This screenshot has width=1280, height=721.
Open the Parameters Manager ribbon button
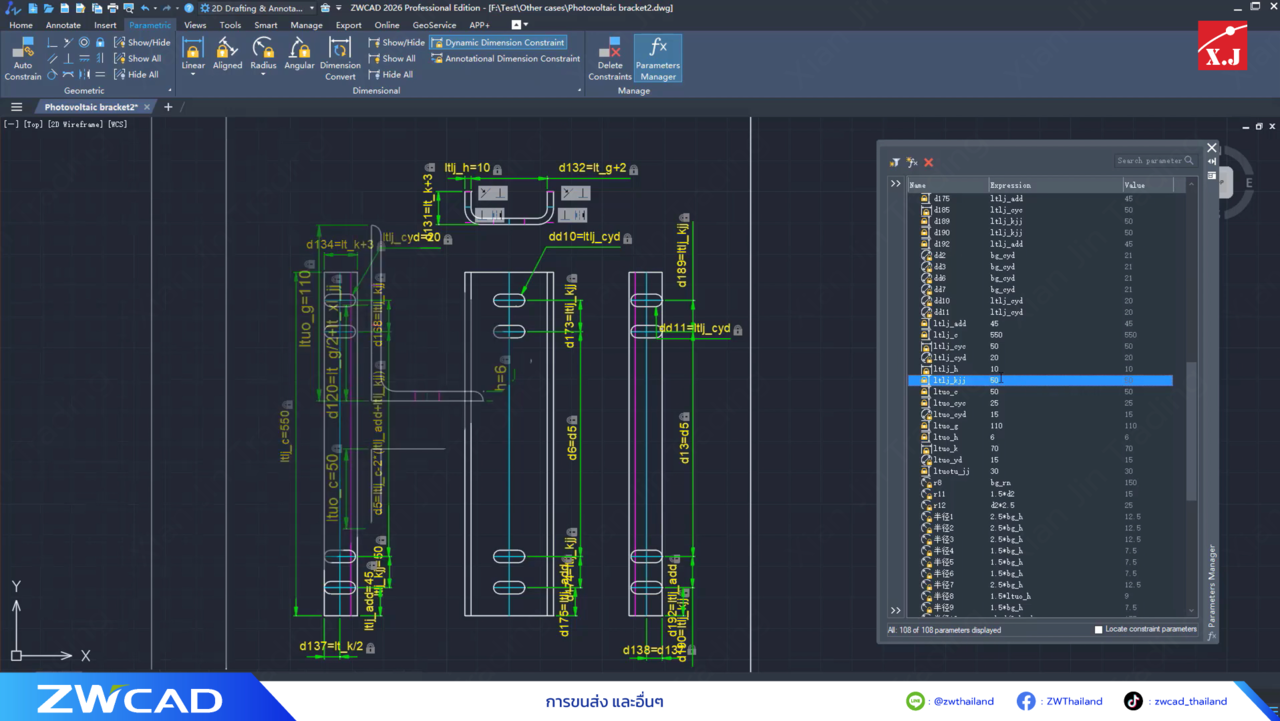pyautogui.click(x=658, y=59)
